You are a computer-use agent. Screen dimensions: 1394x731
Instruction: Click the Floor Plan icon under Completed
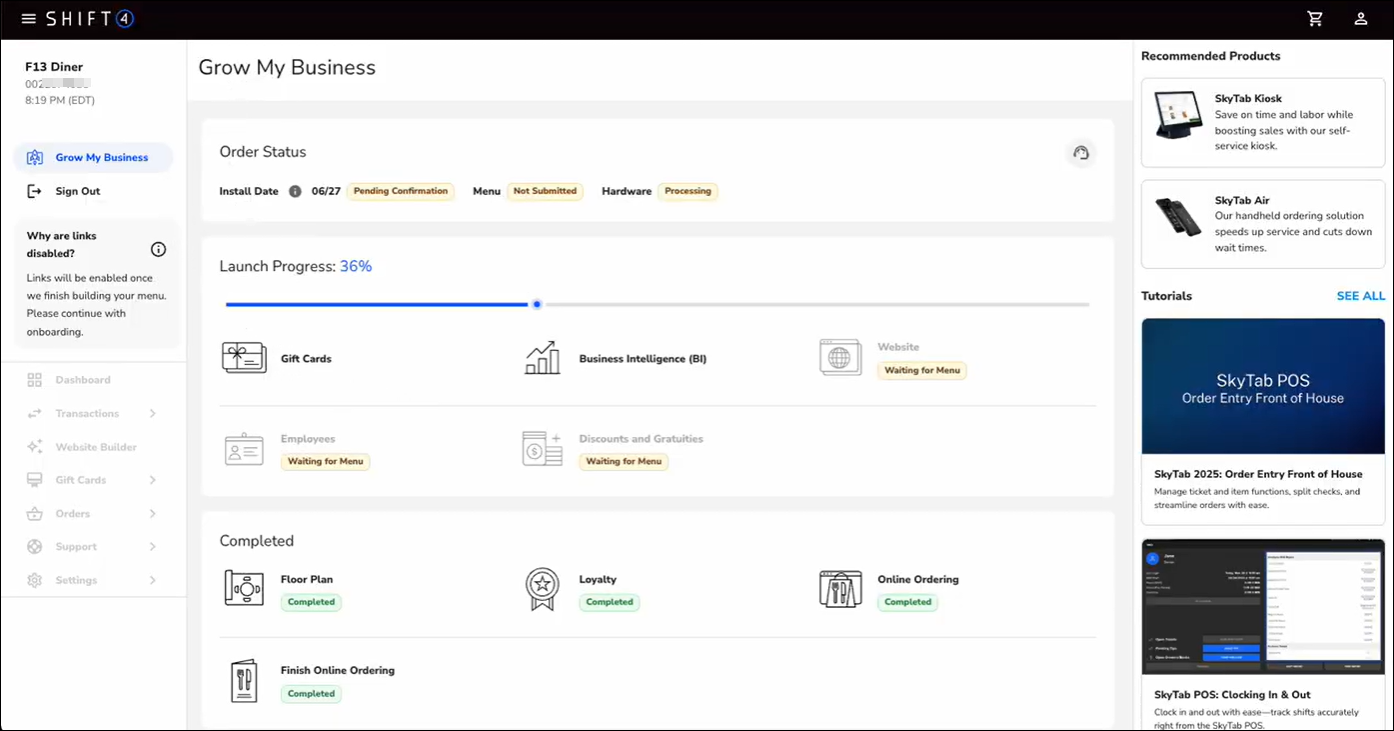(244, 588)
